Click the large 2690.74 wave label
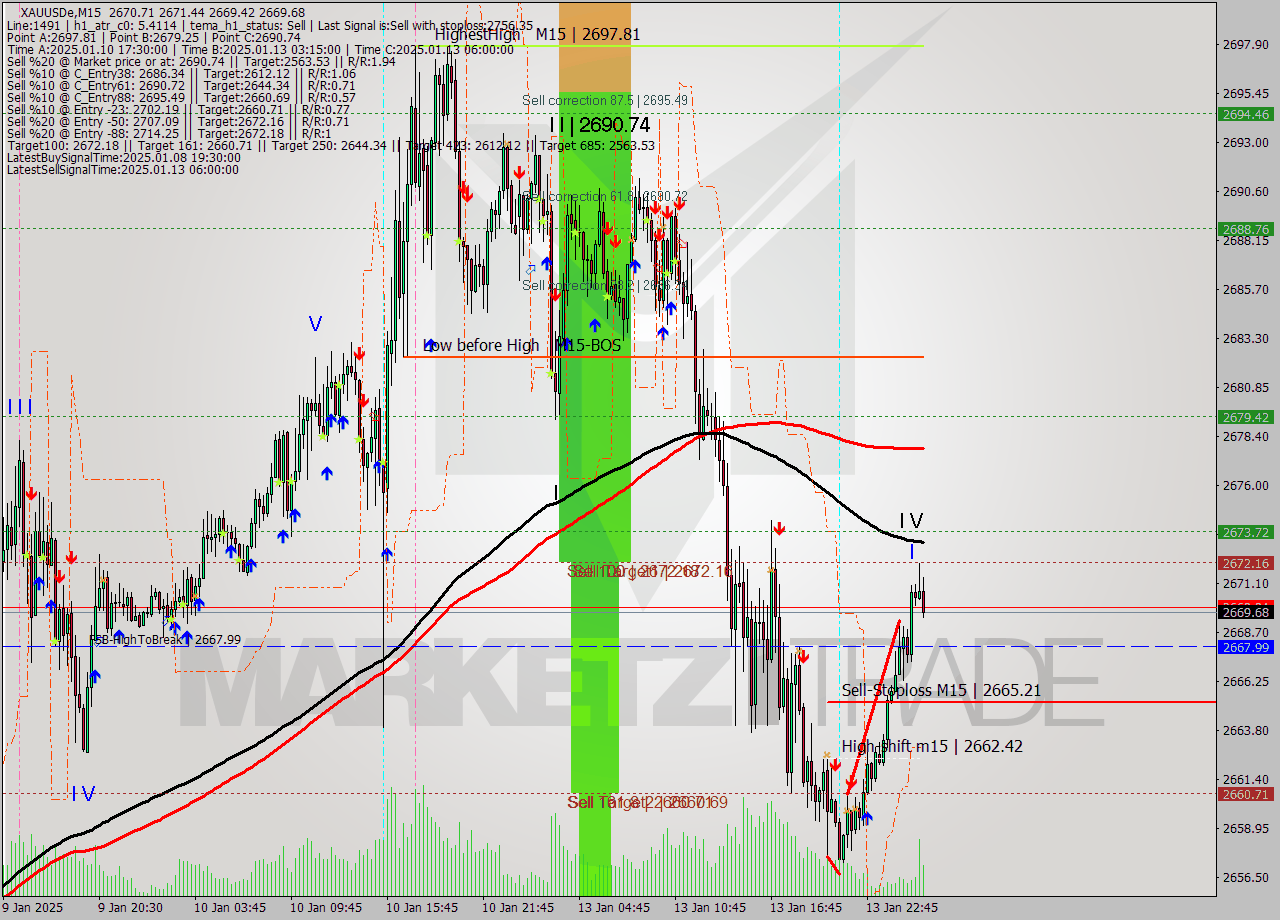The height and width of the screenshot is (920, 1280). pyautogui.click(x=599, y=125)
